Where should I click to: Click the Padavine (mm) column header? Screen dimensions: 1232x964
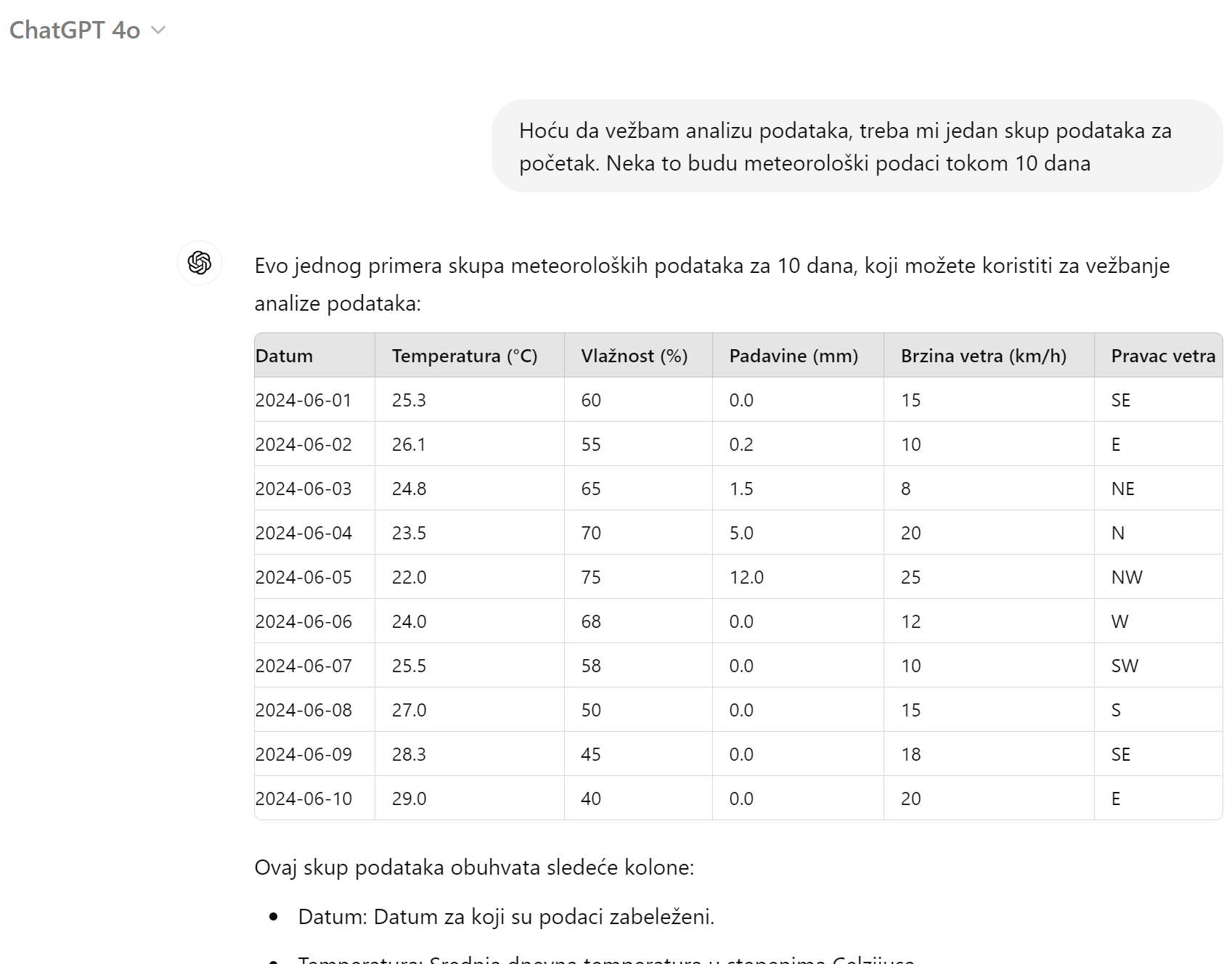pyautogui.click(x=798, y=356)
